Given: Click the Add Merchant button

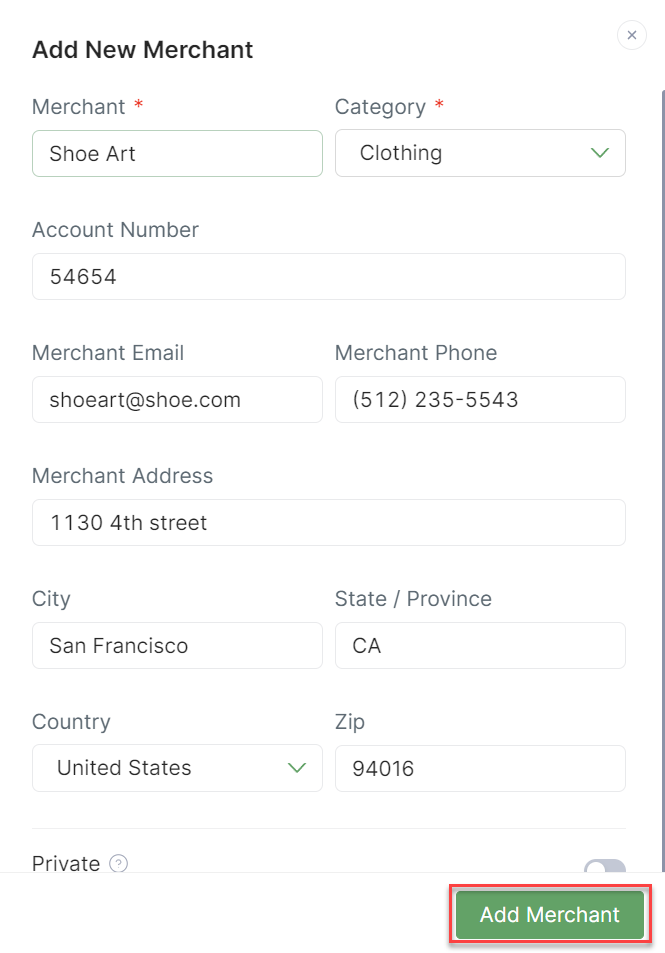Looking at the screenshot, I should click(x=549, y=915).
